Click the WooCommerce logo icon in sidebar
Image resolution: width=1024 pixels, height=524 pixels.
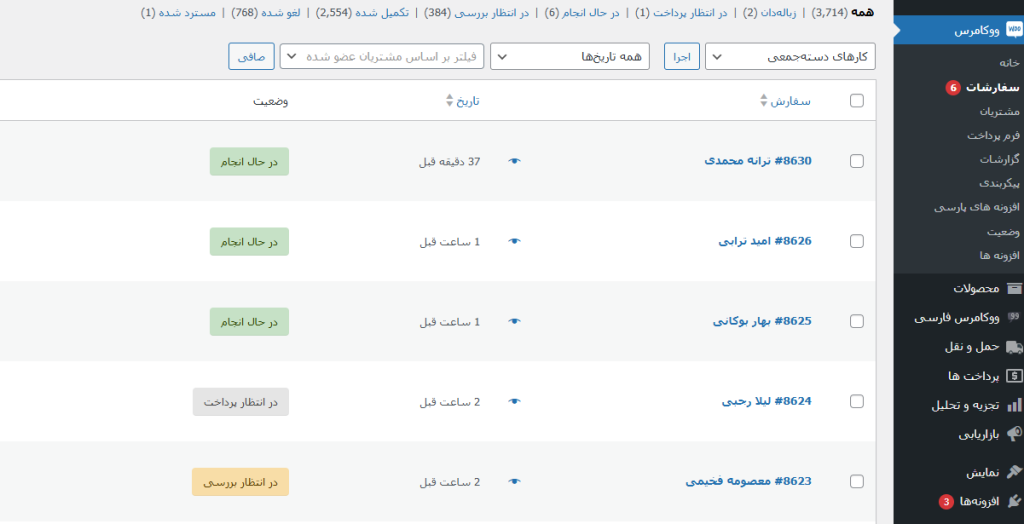coord(1013,30)
